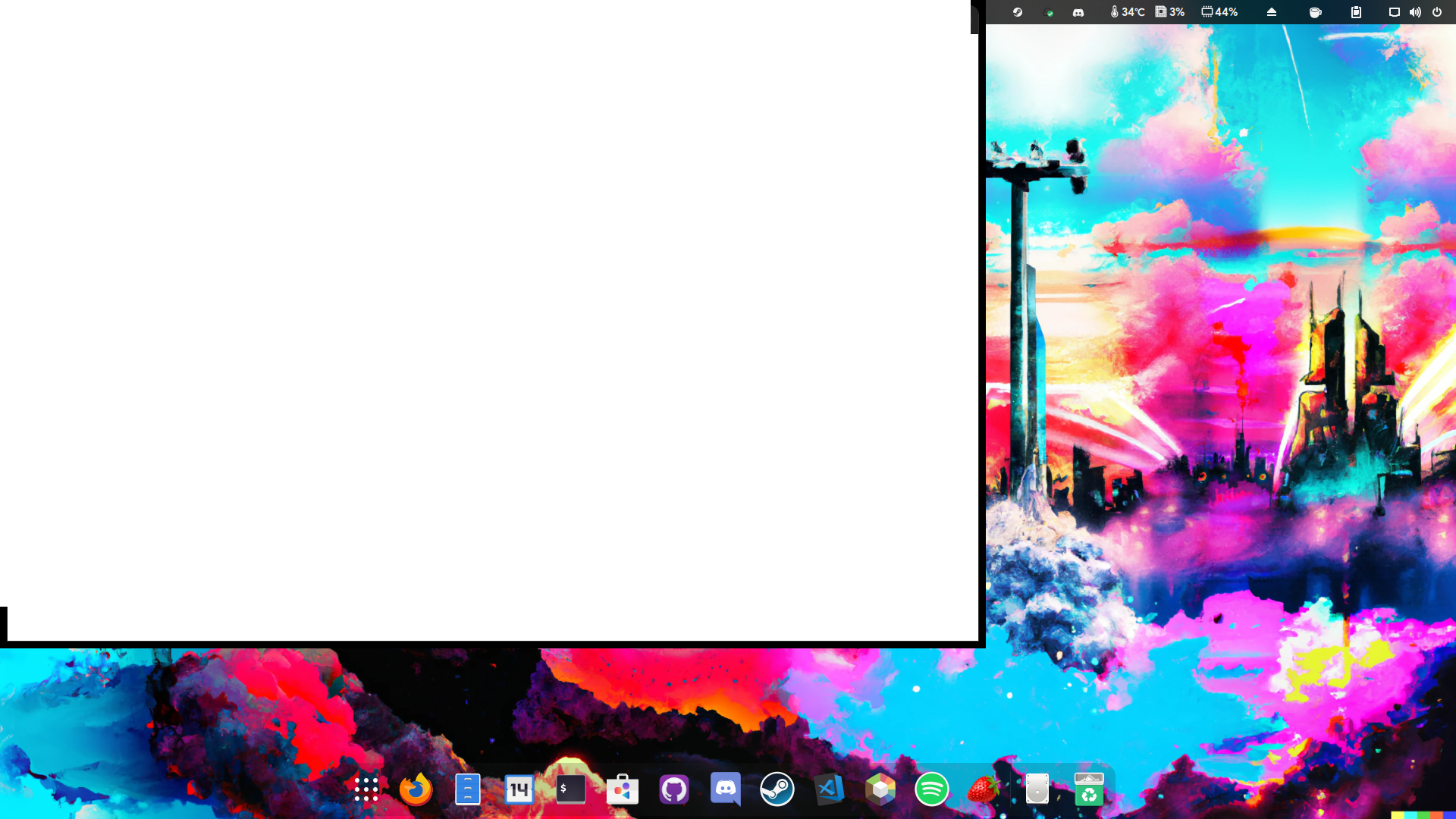Launch the Terminal from the dock
The image size is (1456, 819).
pos(571,789)
